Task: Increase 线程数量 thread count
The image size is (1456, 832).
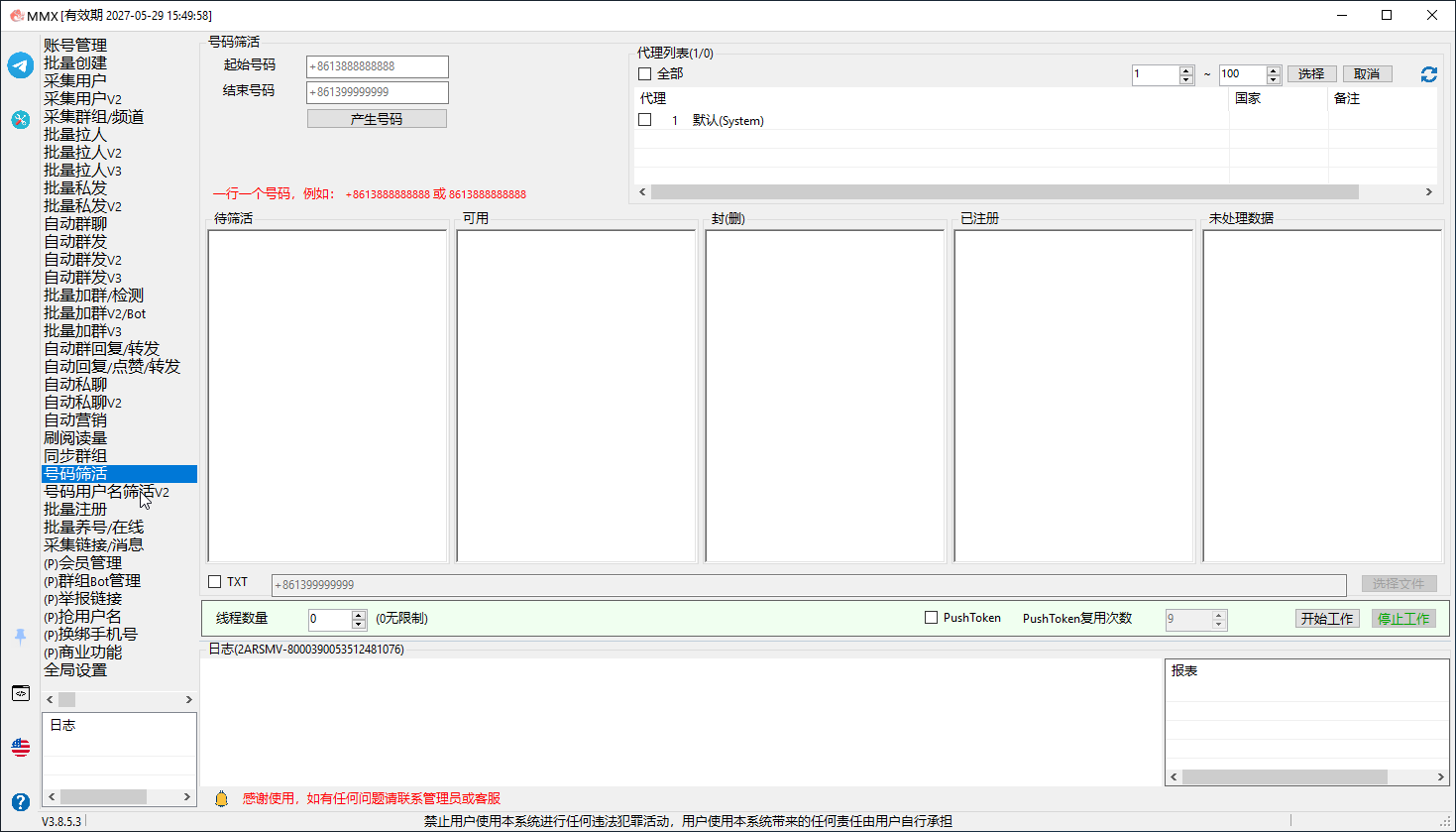Action: click(x=359, y=615)
